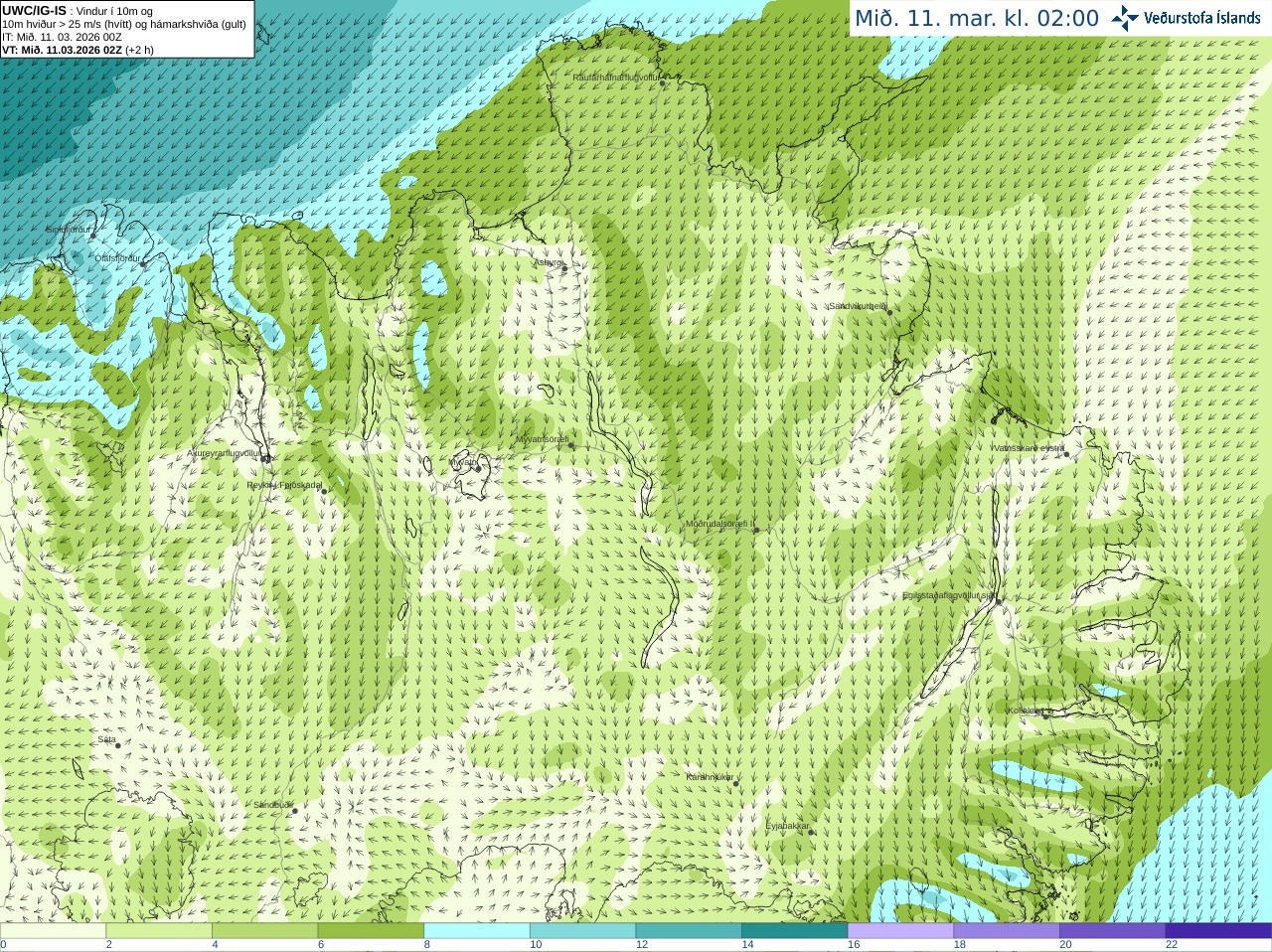The image size is (1272, 952).
Task: Click the 'Reykir í Fnjóskadal' label
Action: point(284,485)
